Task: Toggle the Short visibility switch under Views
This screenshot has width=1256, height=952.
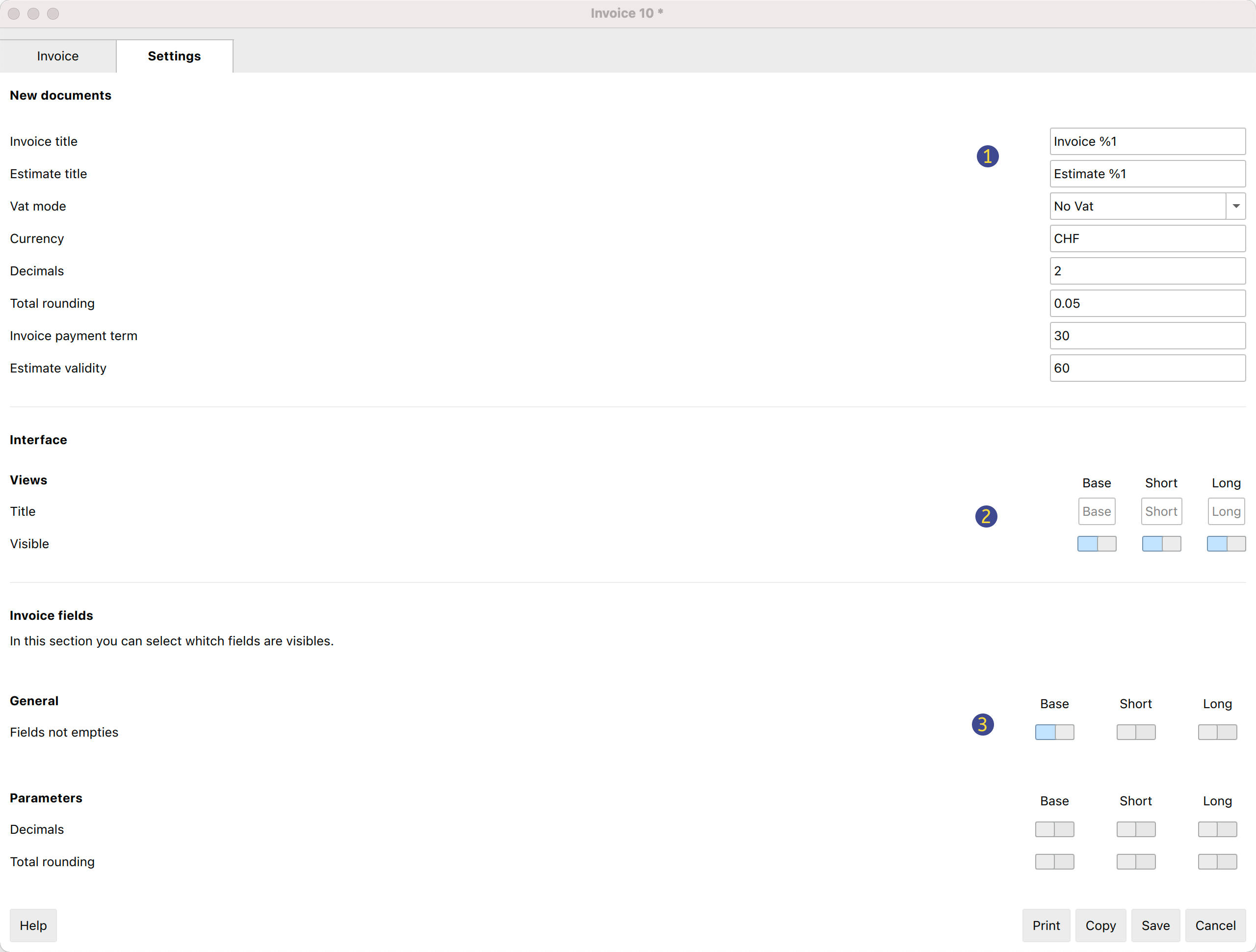Action: coord(1161,544)
